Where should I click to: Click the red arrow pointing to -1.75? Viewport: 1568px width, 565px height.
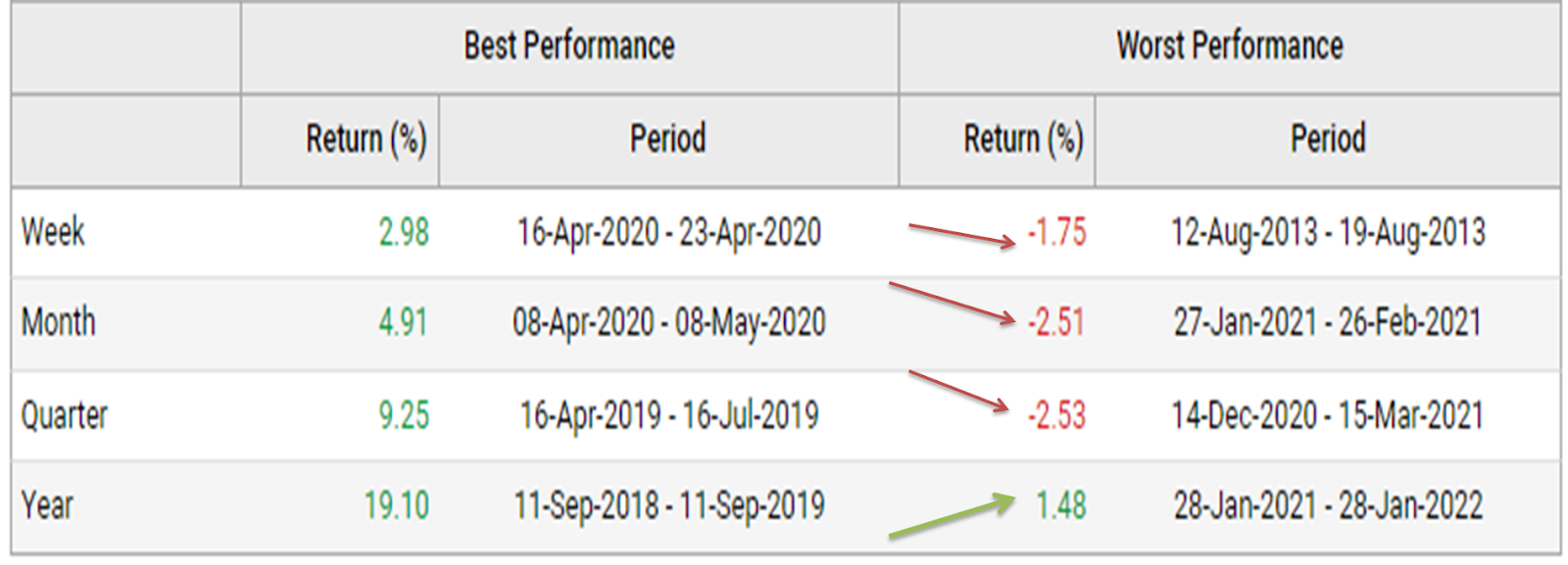coord(963,236)
